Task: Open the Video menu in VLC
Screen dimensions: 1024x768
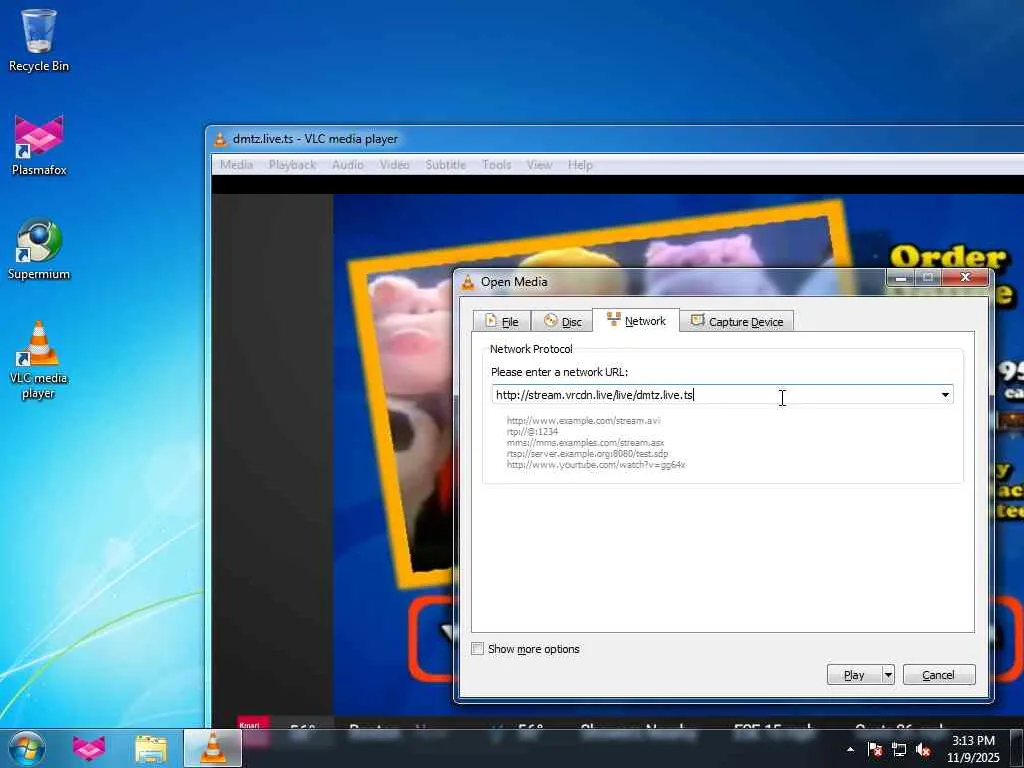Action: click(394, 165)
